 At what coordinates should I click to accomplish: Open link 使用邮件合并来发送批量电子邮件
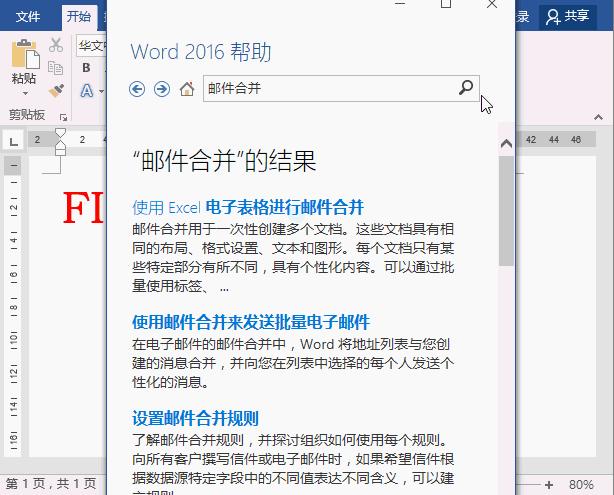click(x=251, y=322)
